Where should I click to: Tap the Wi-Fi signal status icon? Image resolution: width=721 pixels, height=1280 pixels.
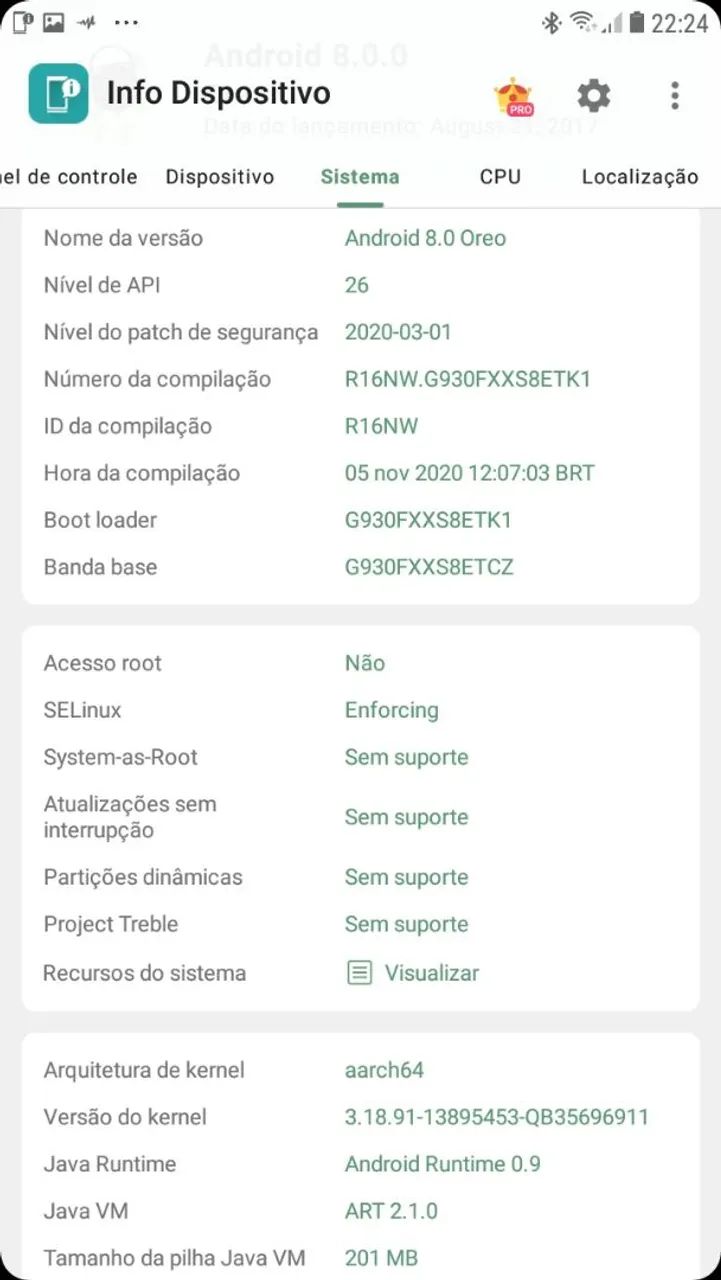[582, 22]
